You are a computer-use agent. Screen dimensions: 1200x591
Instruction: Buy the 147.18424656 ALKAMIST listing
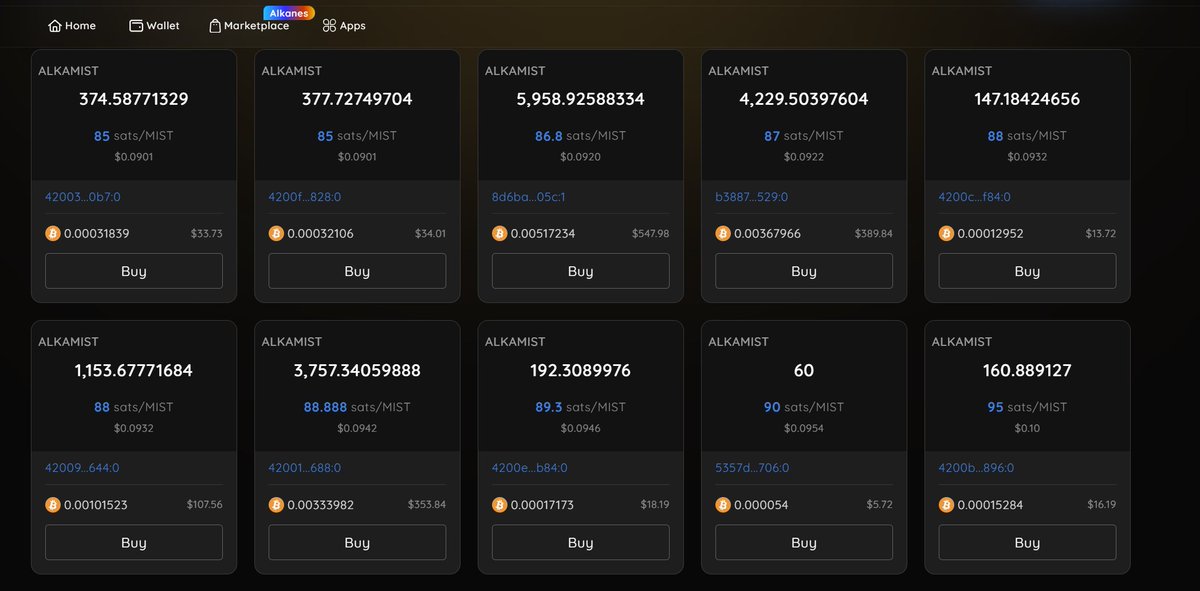[1027, 271]
